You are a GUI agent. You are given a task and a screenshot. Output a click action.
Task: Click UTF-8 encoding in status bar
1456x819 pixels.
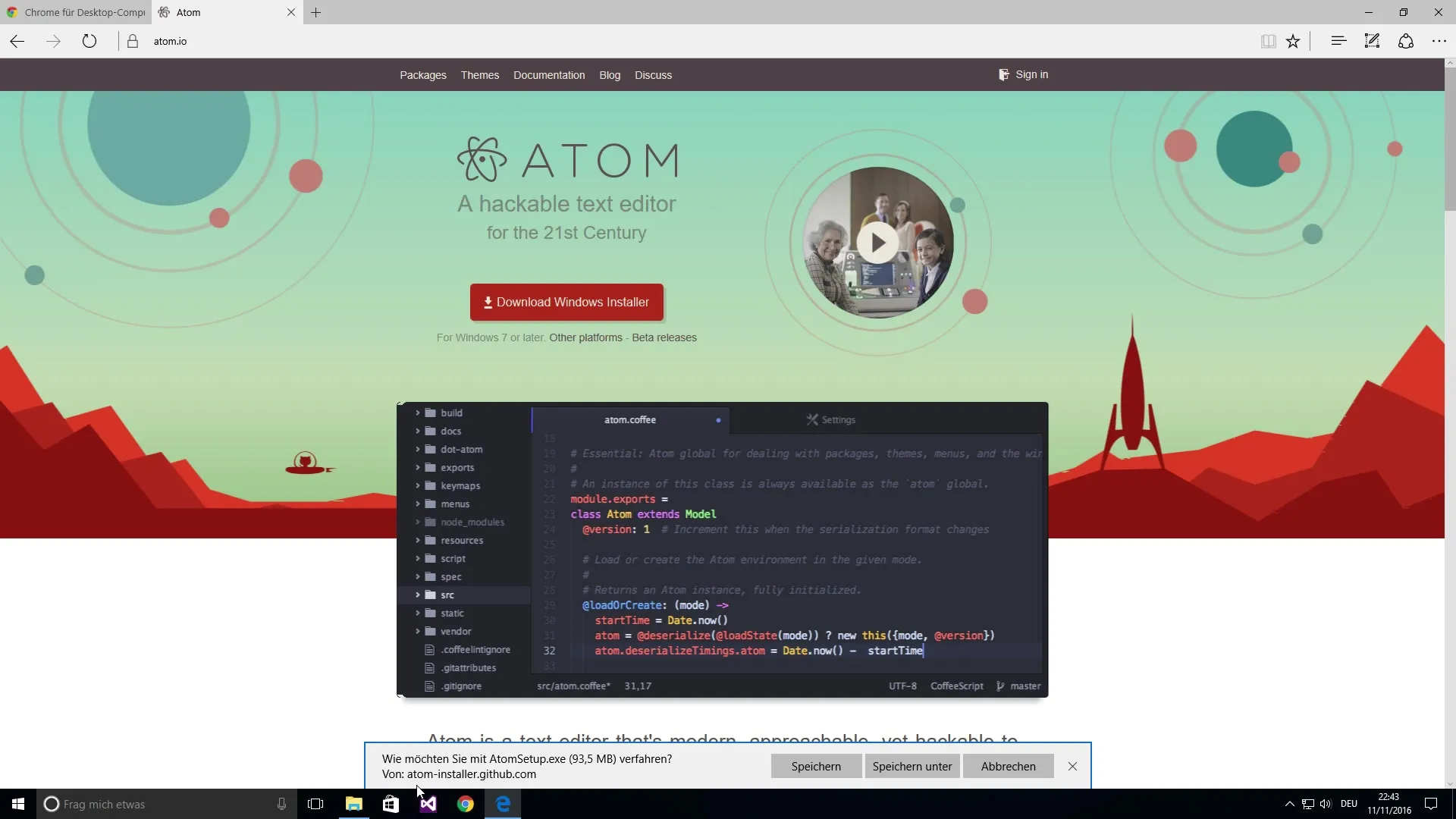click(x=902, y=686)
